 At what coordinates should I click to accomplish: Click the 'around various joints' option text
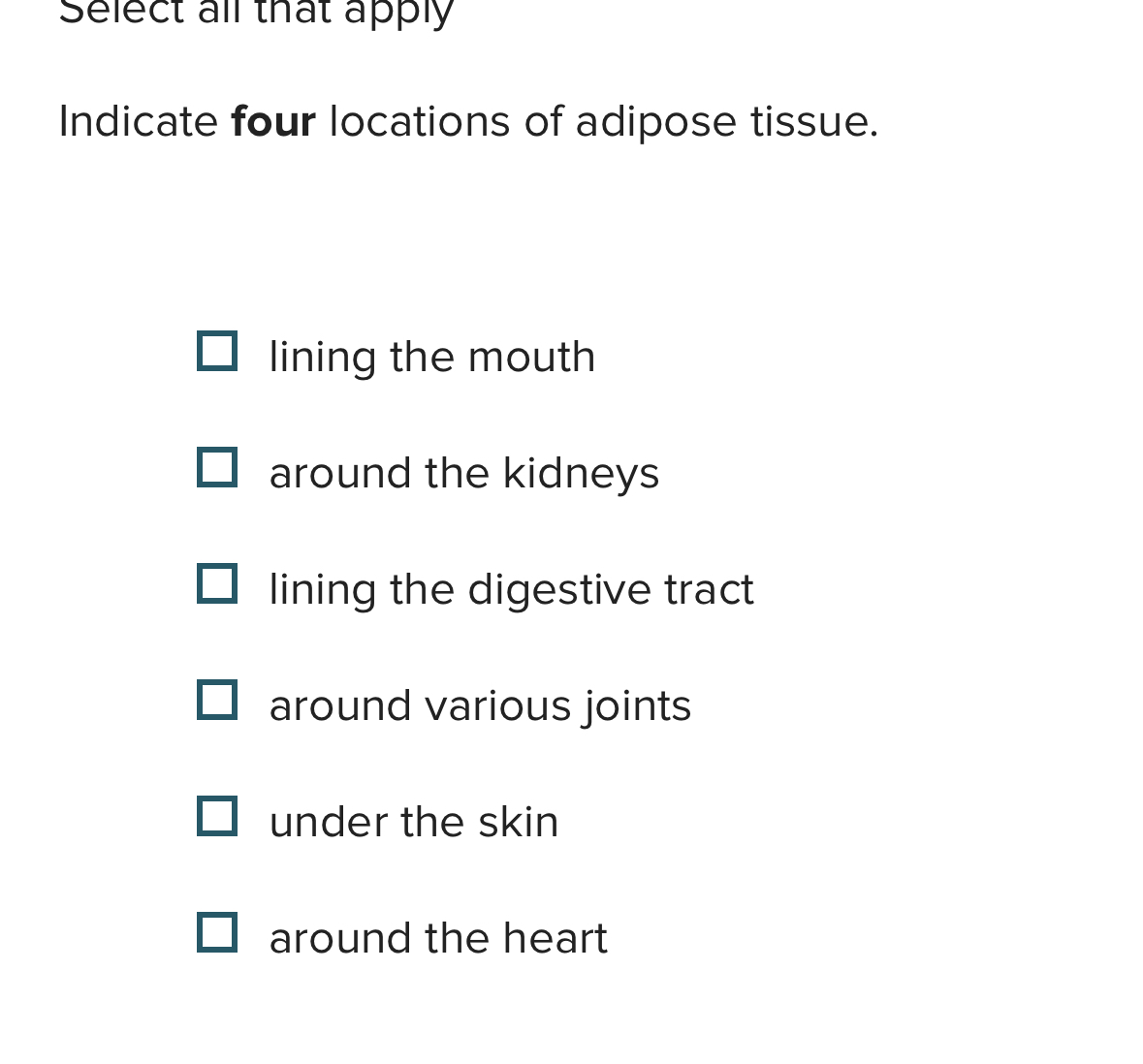[481, 706]
